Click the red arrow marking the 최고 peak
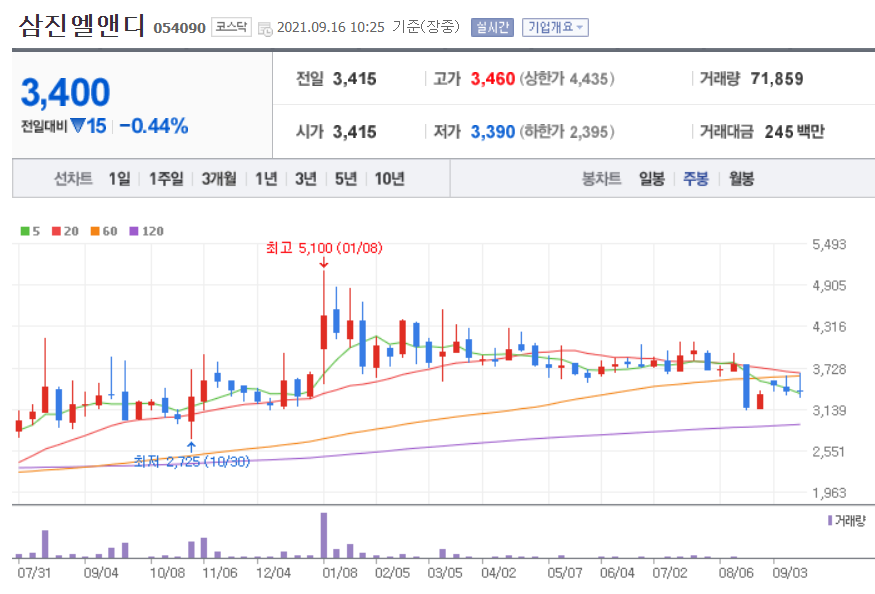The height and width of the screenshot is (594, 875). (323, 263)
